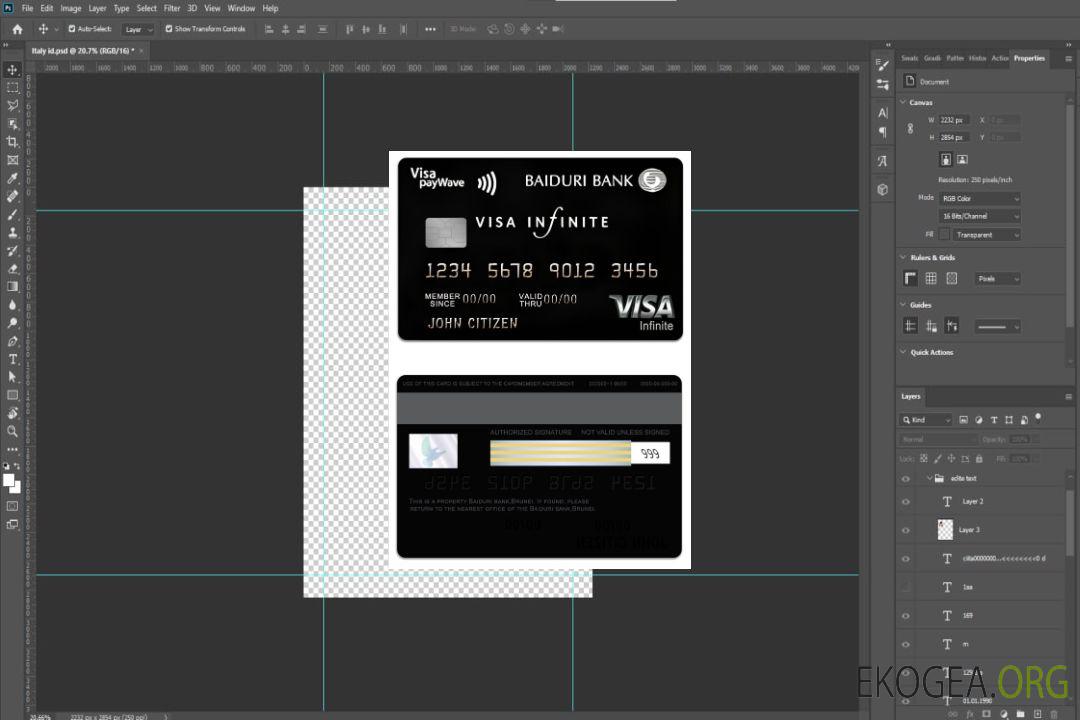
Task: Toggle the Auto-Select checkbox
Action: pyautogui.click(x=72, y=29)
